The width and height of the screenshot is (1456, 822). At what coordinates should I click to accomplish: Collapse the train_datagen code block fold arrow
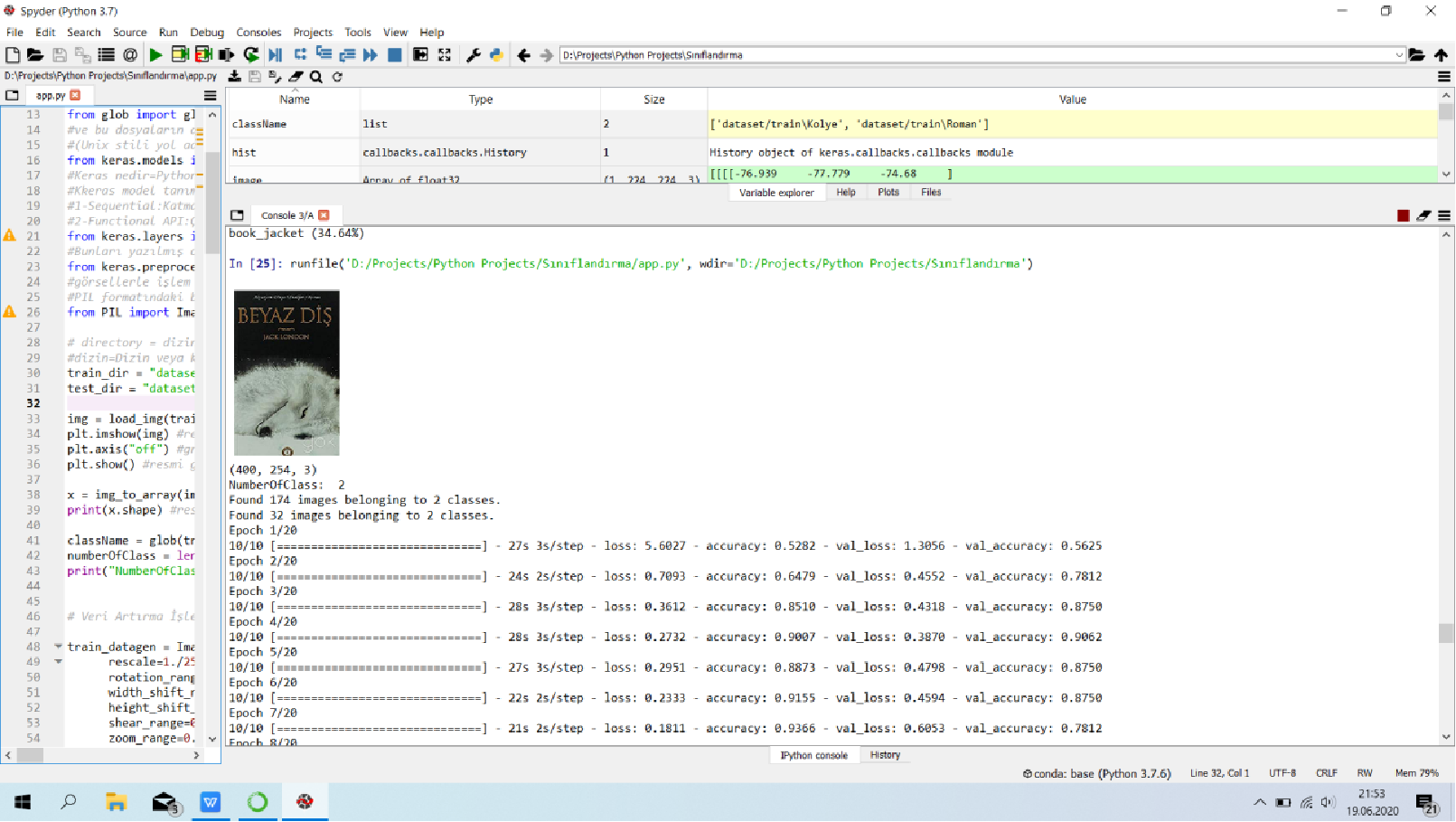(58, 647)
